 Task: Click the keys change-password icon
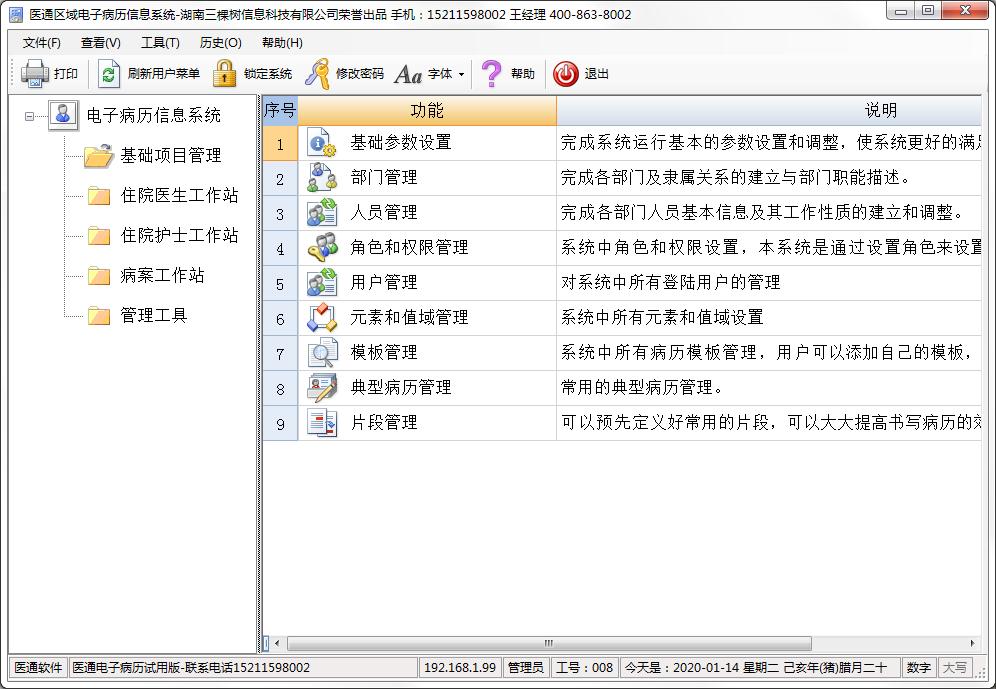pyautogui.click(x=317, y=74)
